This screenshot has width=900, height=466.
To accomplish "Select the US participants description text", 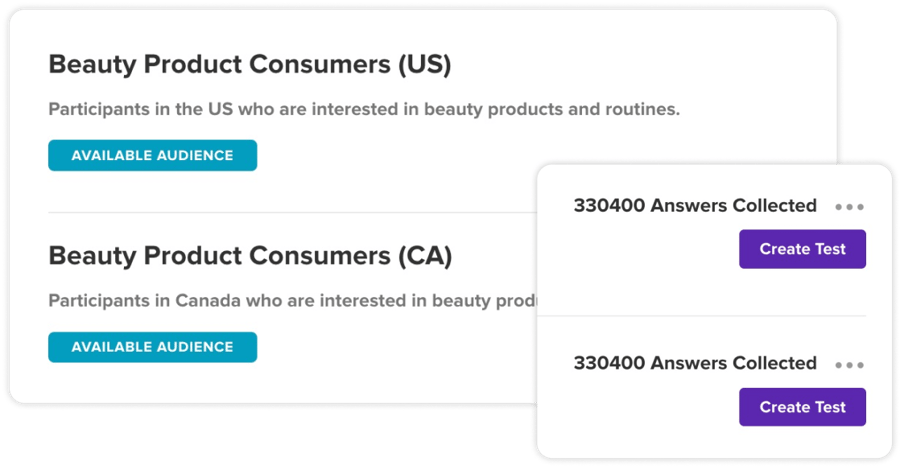I will pos(364,109).
